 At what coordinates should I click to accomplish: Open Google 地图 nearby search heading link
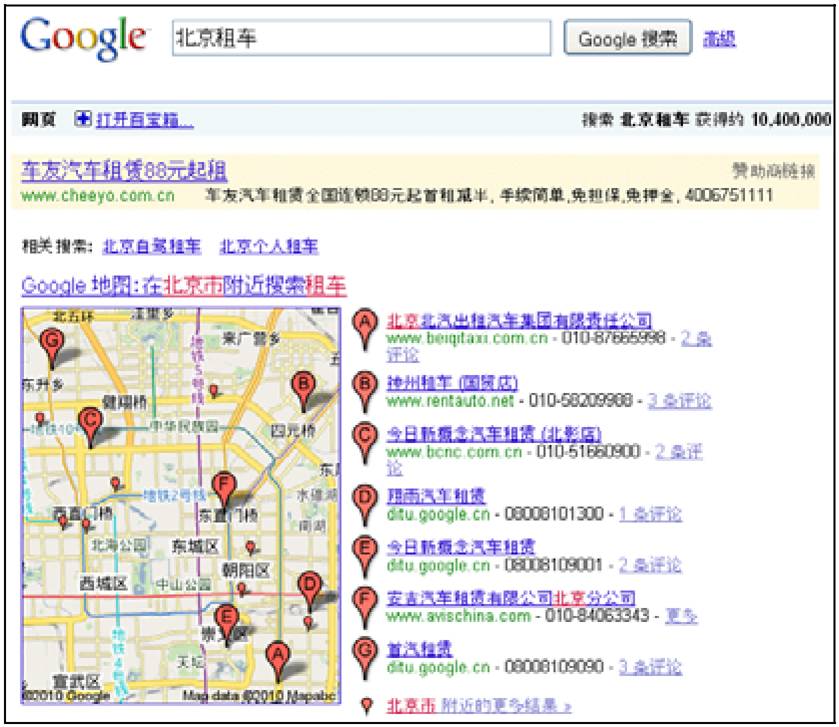coord(184,285)
